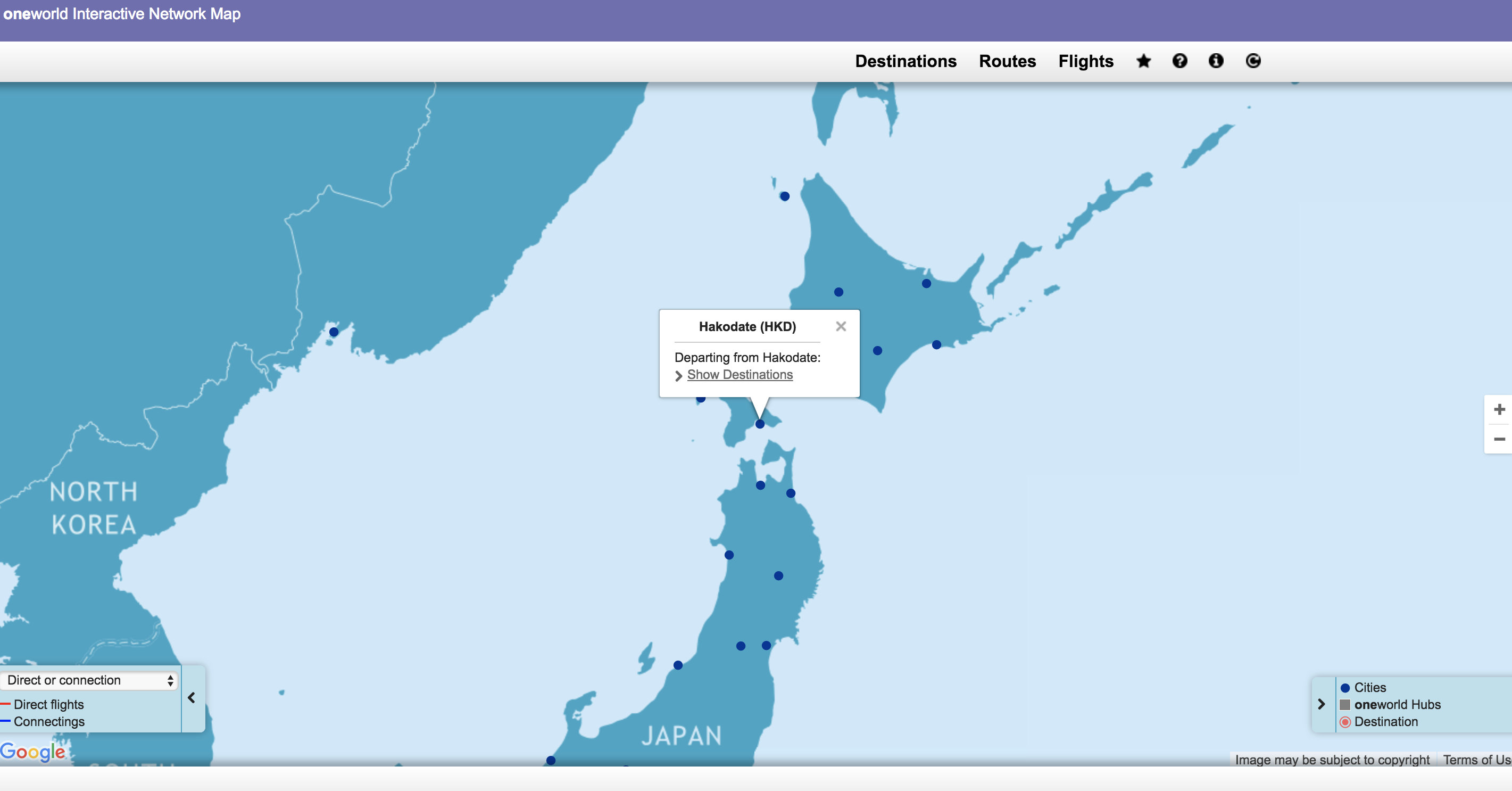Click the Cities legend entry
Screen dimensions: 1512x791
1370,687
